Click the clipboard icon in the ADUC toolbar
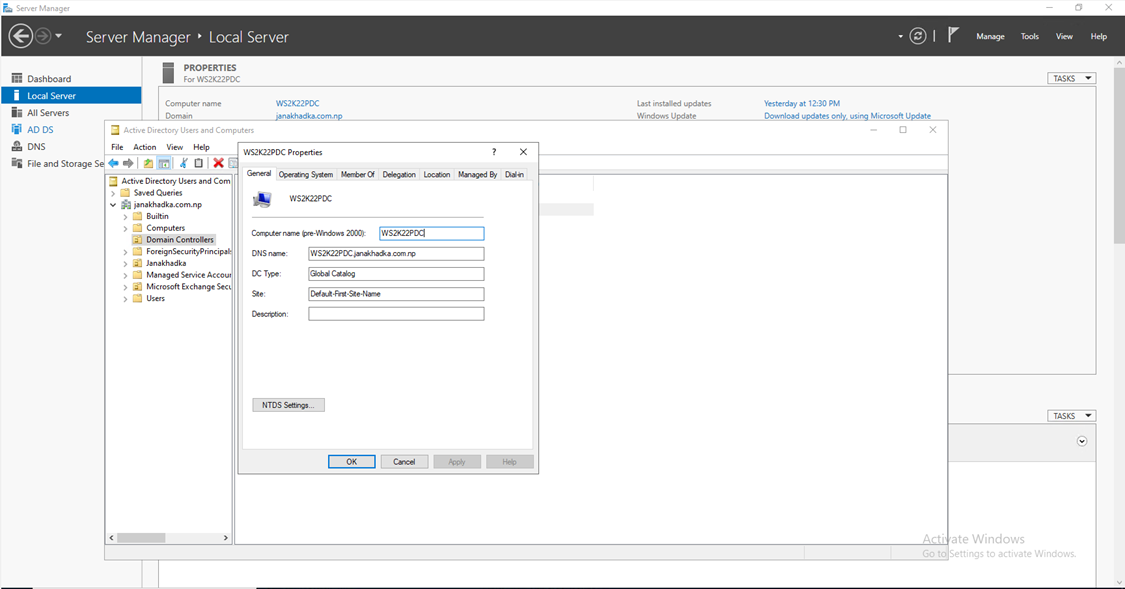The width and height of the screenshot is (1125, 589). tap(198, 163)
